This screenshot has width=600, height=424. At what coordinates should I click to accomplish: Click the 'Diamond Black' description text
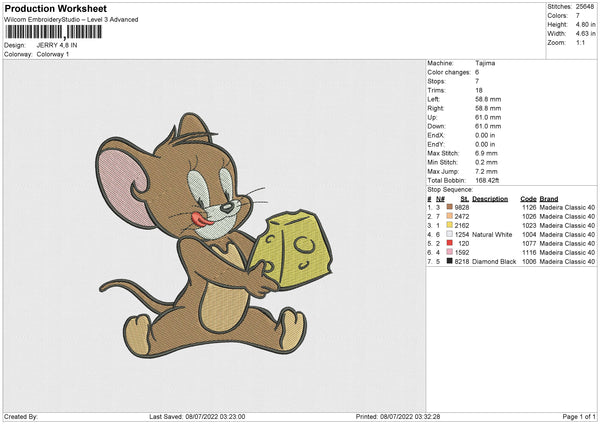pos(494,261)
